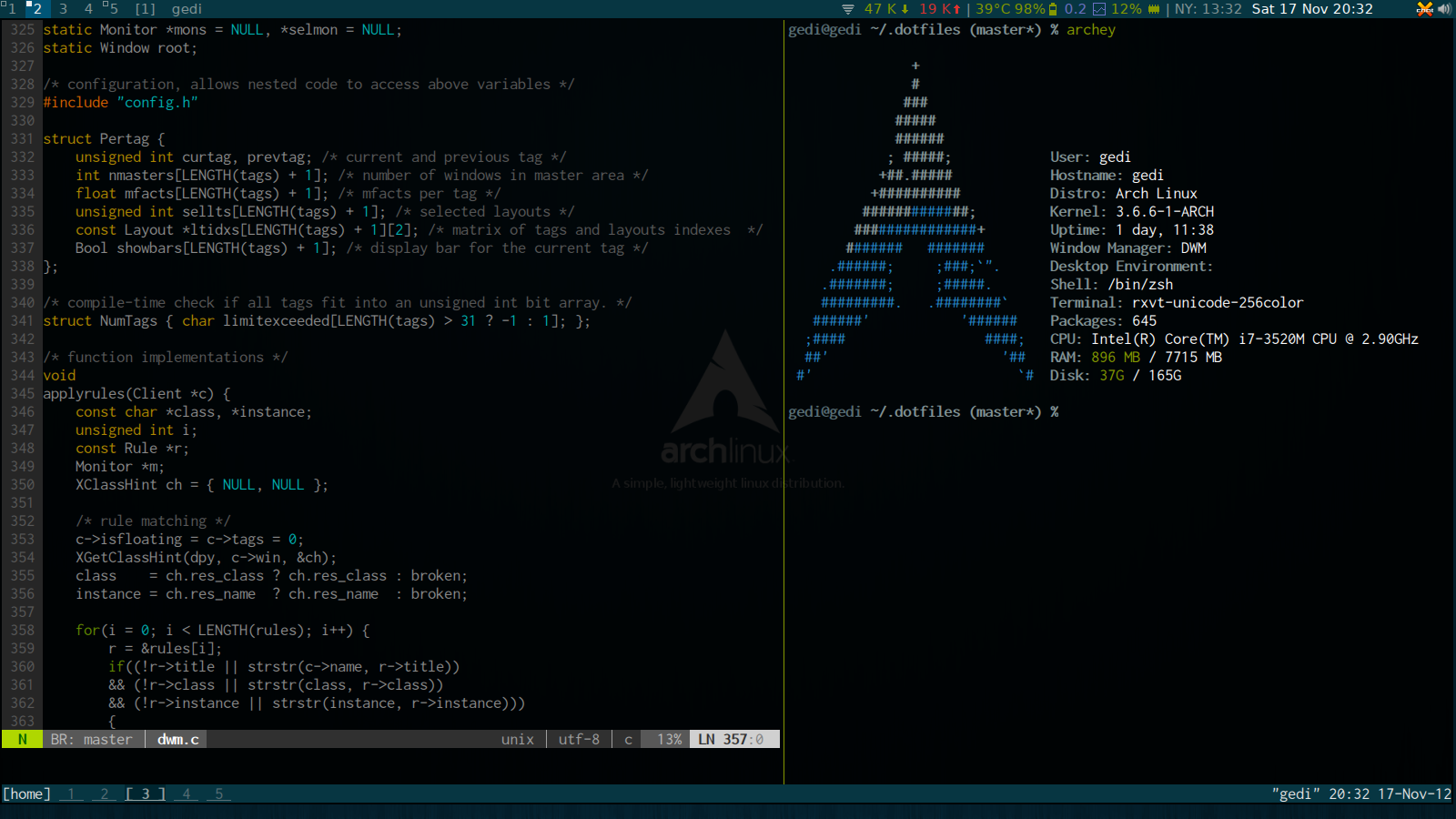Click the Terminal: rxvt-unicode-256color line
The image size is (1456, 819).
click(1177, 302)
